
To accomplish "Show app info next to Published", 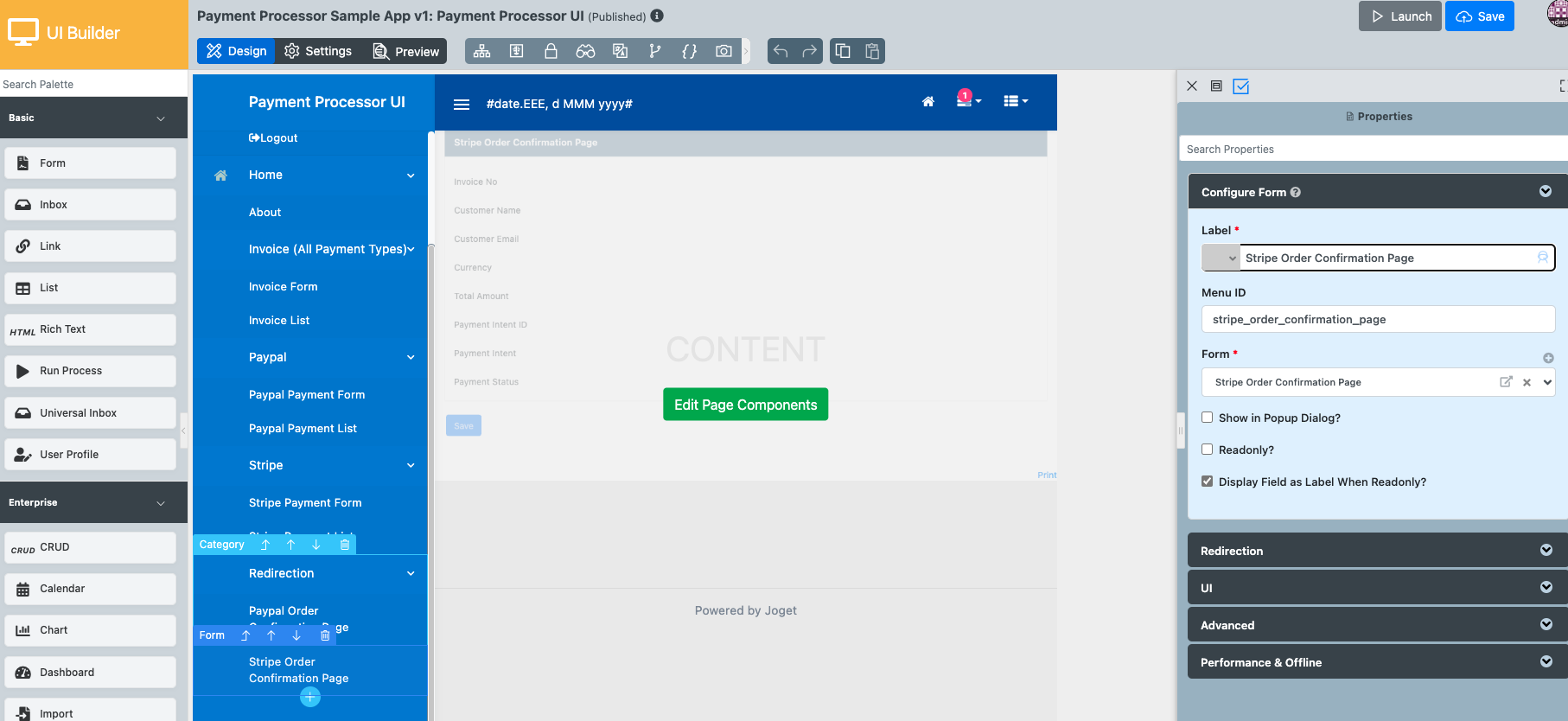I will (x=657, y=16).
